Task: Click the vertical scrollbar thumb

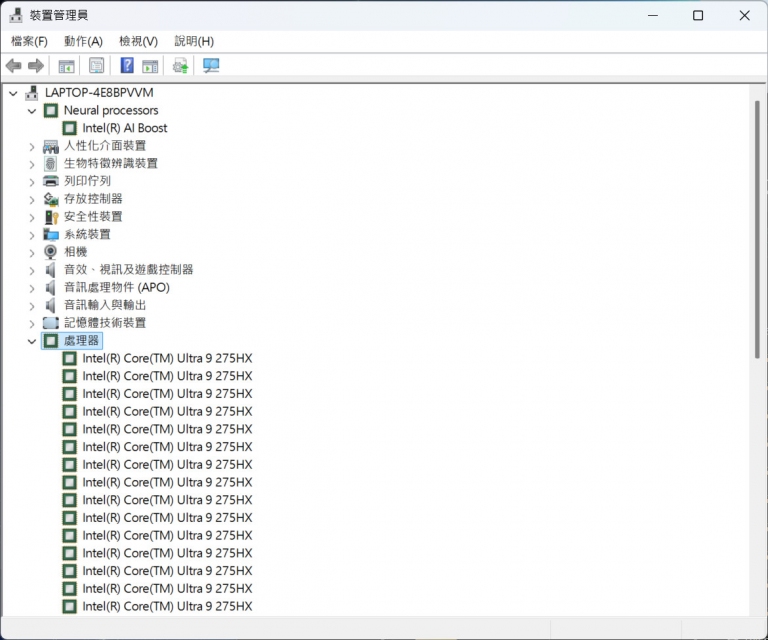Action: (x=757, y=229)
